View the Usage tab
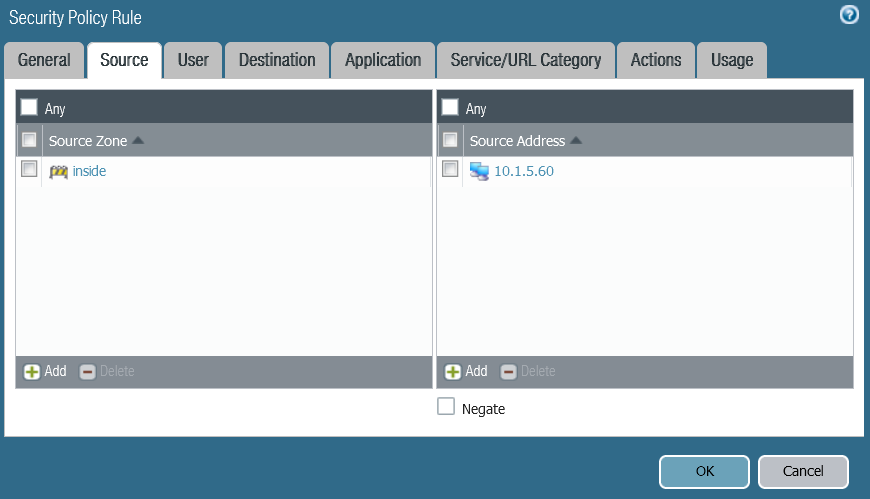This screenshot has width=870, height=499. tap(732, 60)
